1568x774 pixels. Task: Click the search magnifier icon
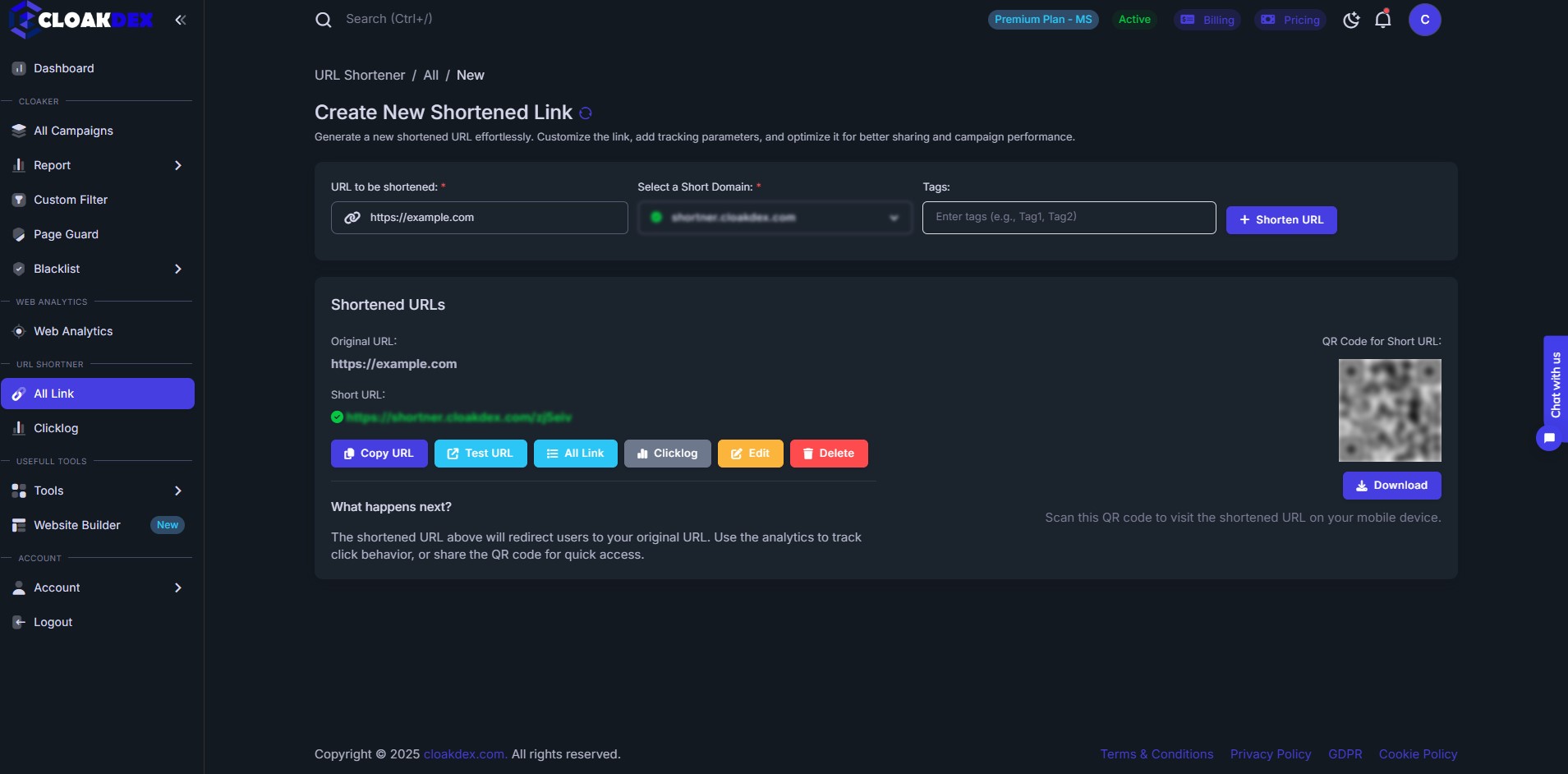coord(324,20)
